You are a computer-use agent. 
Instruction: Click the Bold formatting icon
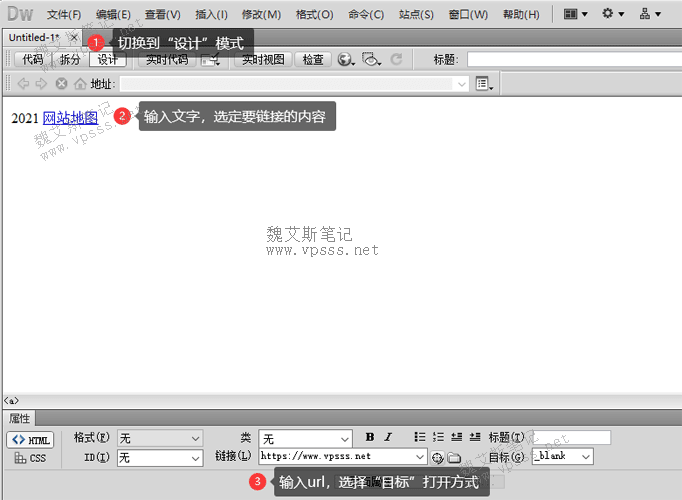pyautogui.click(x=370, y=438)
